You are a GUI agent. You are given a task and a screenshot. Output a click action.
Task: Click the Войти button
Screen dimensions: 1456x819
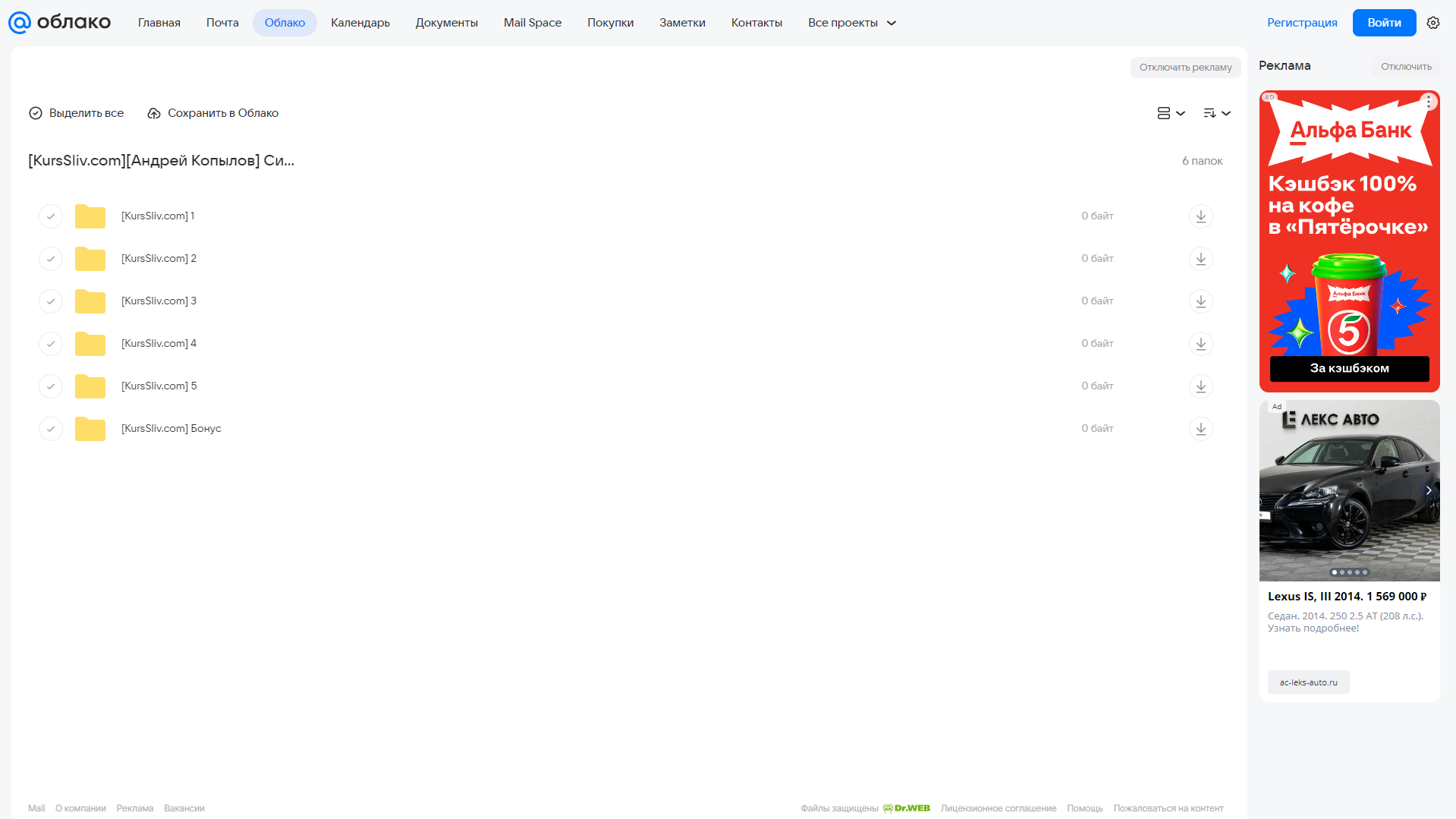(x=1384, y=23)
